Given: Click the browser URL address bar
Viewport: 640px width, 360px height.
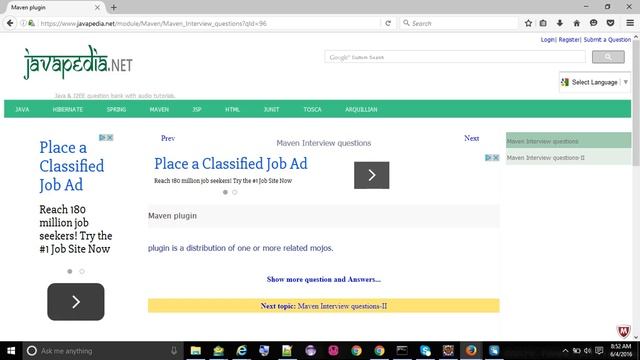Looking at the screenshot, I should click(x=208, y=23).
